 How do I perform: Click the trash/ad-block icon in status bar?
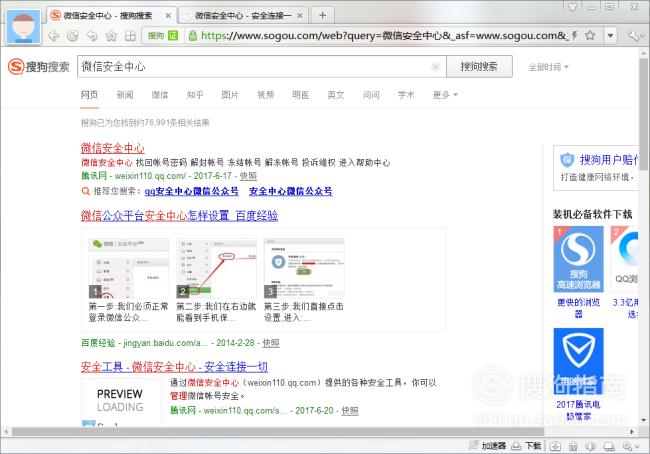[x=573, y=446]
